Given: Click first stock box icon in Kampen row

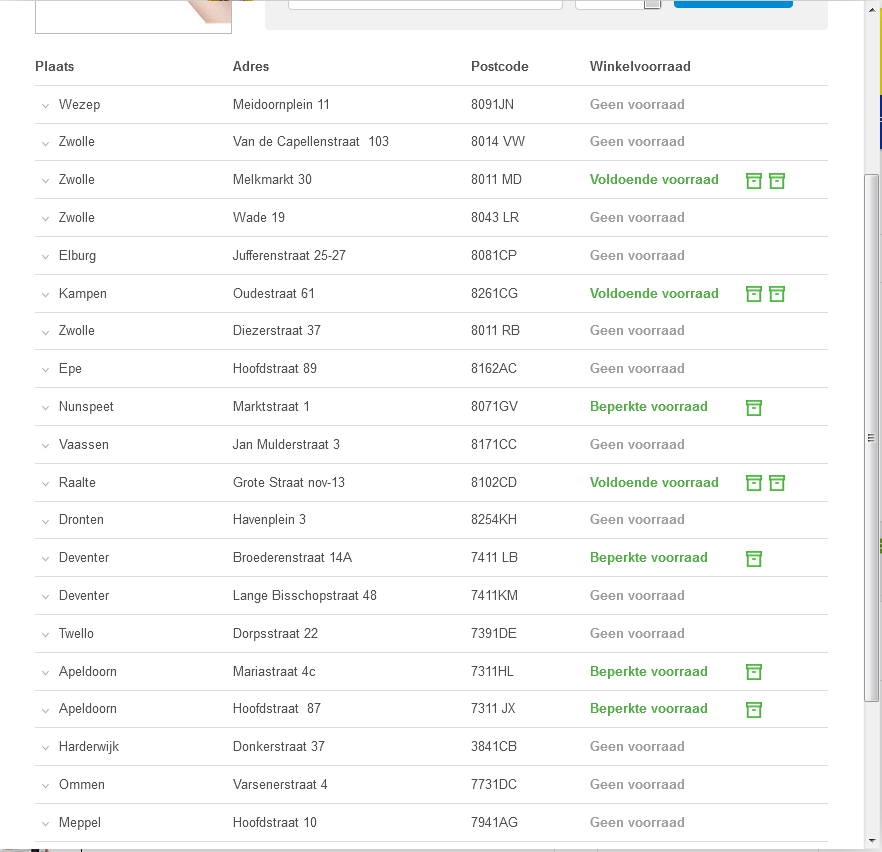Looking at the screenshot, I should pyautogui.click(x=754, y=294).
